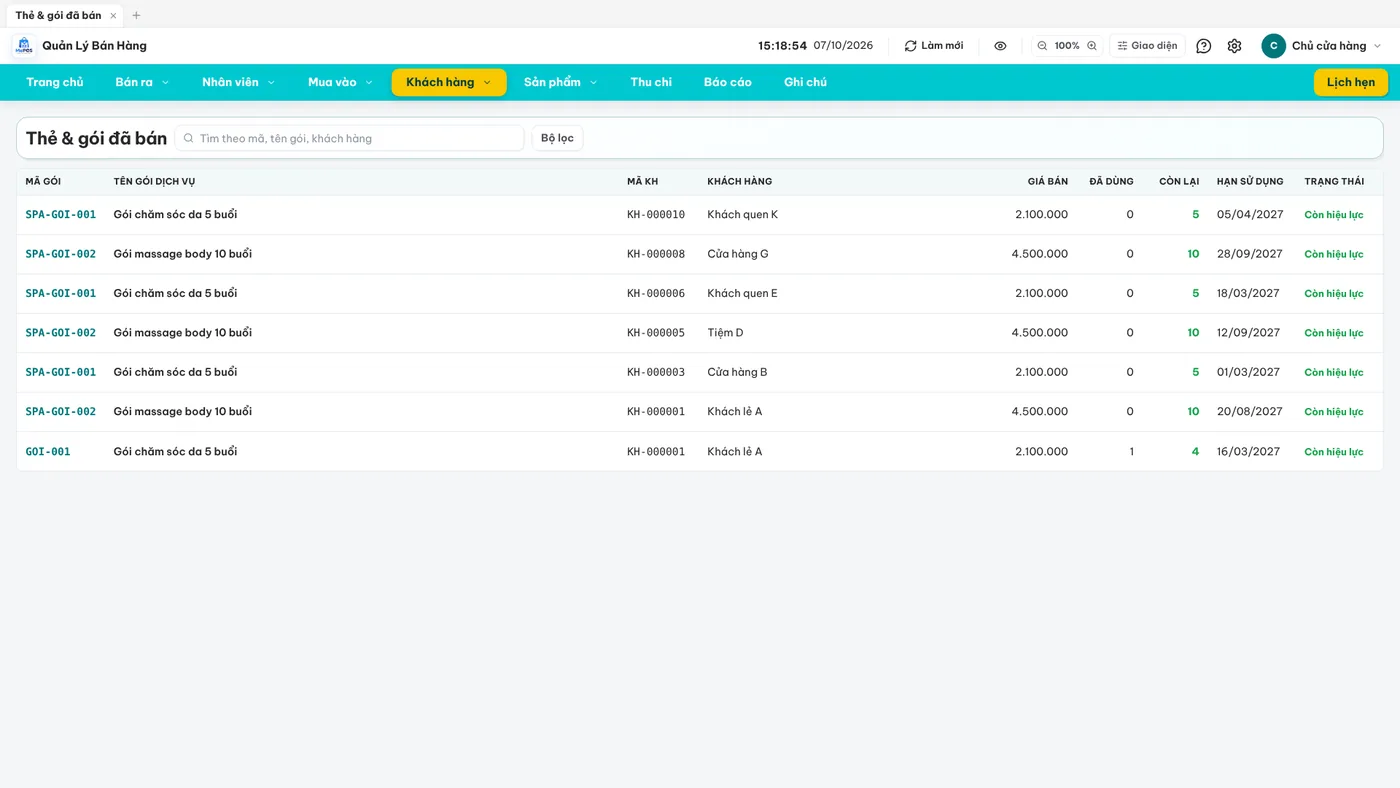Screen dimensions: 1400x788
Task: Click the refresh icon beside Làm mới
Action: coord(910,46)
